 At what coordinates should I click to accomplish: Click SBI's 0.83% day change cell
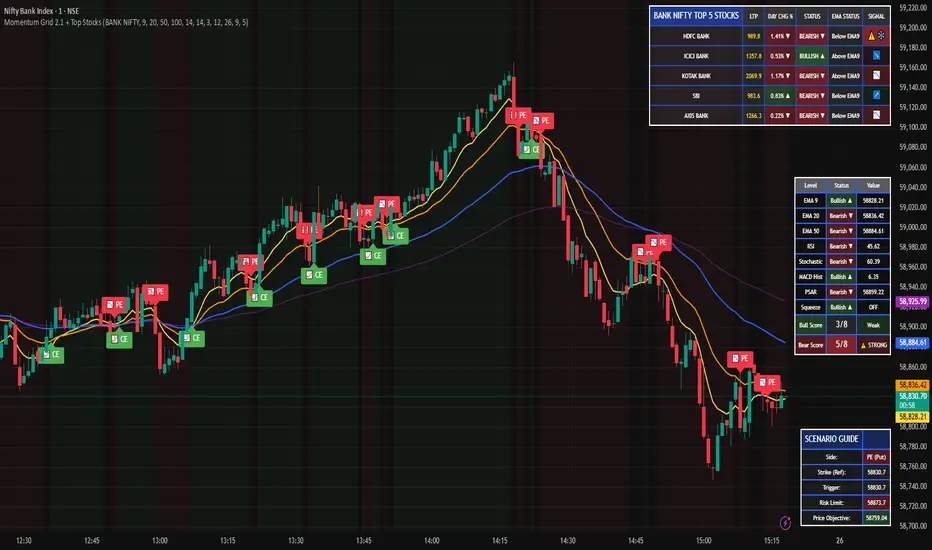[780, 96]
